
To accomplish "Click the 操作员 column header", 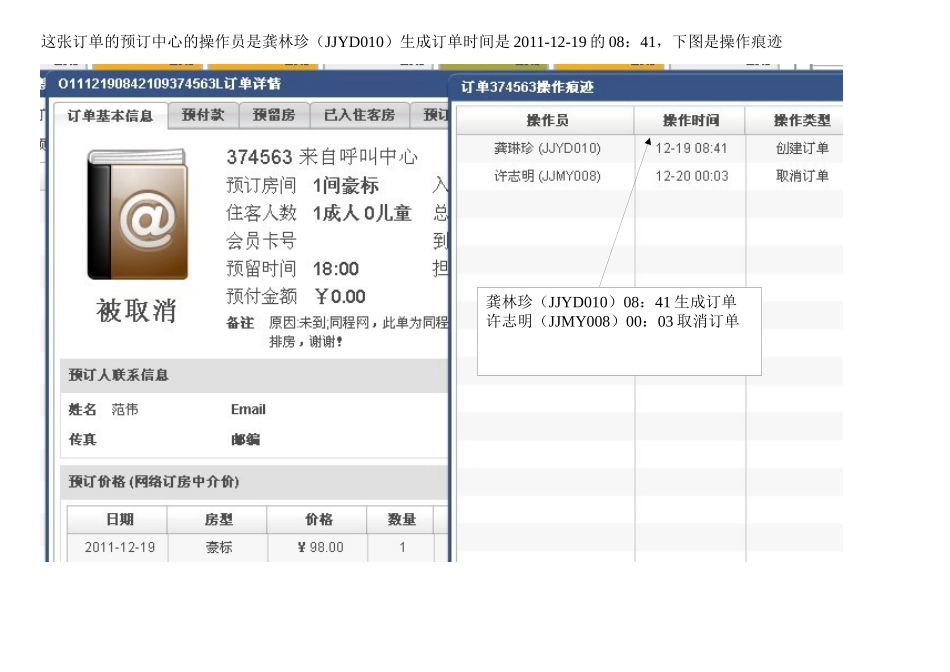I will 547,120.
